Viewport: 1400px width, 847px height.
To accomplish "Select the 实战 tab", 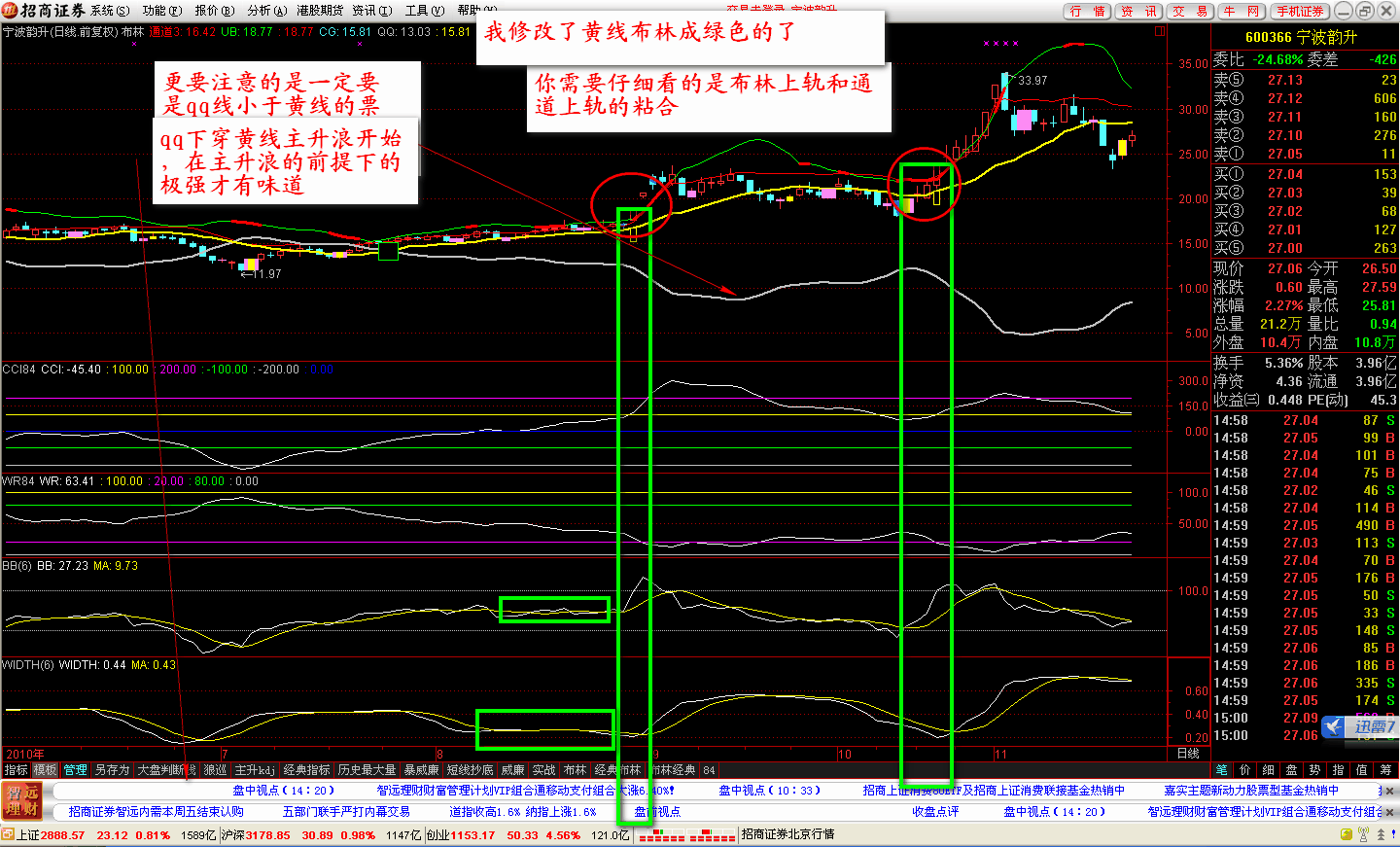I will tap(543, 769).
